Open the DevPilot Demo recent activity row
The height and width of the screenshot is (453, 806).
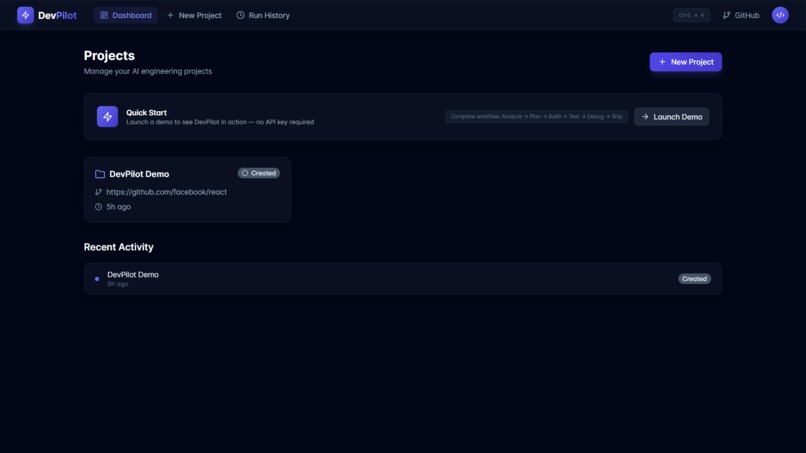(402, 279)
